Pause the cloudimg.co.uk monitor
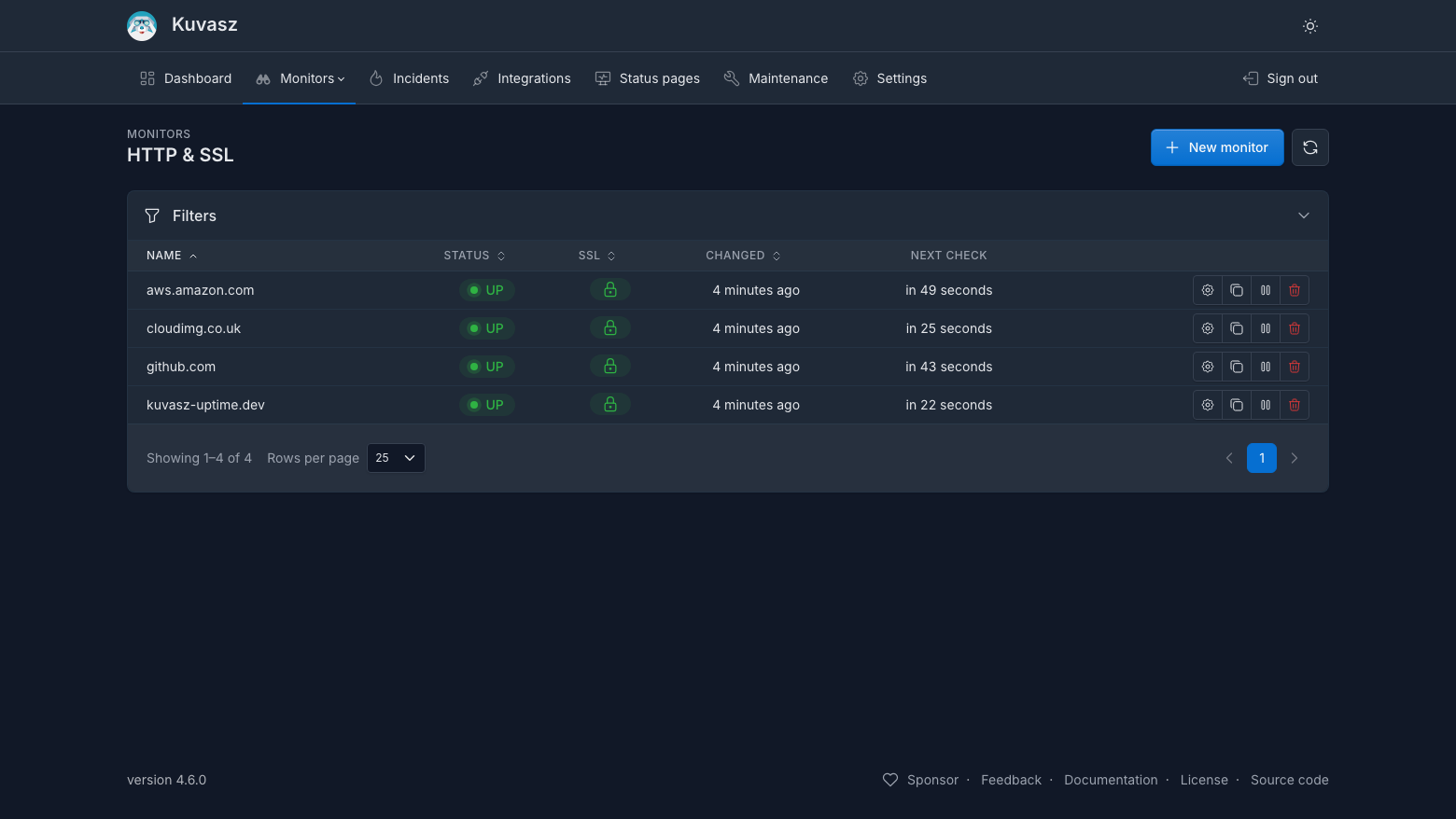Screen dimensions: 1456x819 click(x=1266, y=328)
